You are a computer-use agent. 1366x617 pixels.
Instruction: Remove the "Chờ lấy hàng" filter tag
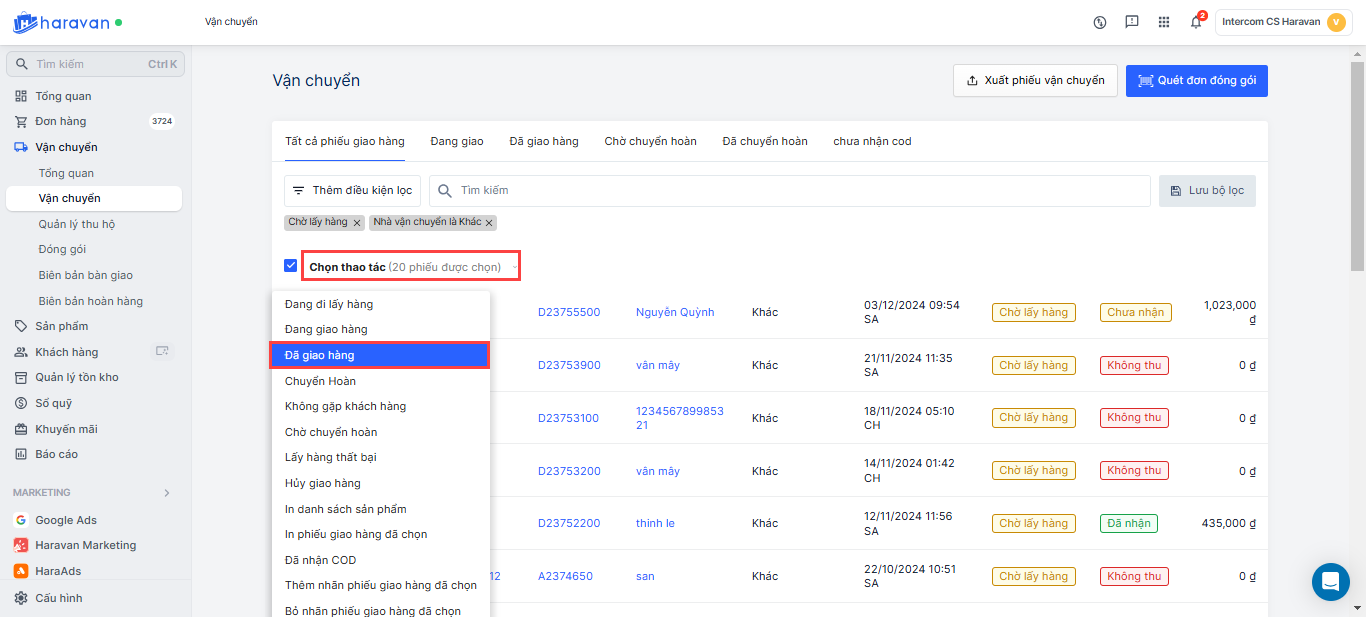tap(357, 222)
